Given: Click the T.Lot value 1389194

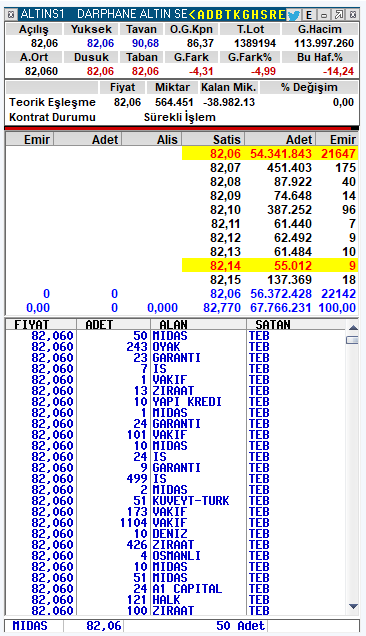Looking at the screenshot, I should 255,43.
